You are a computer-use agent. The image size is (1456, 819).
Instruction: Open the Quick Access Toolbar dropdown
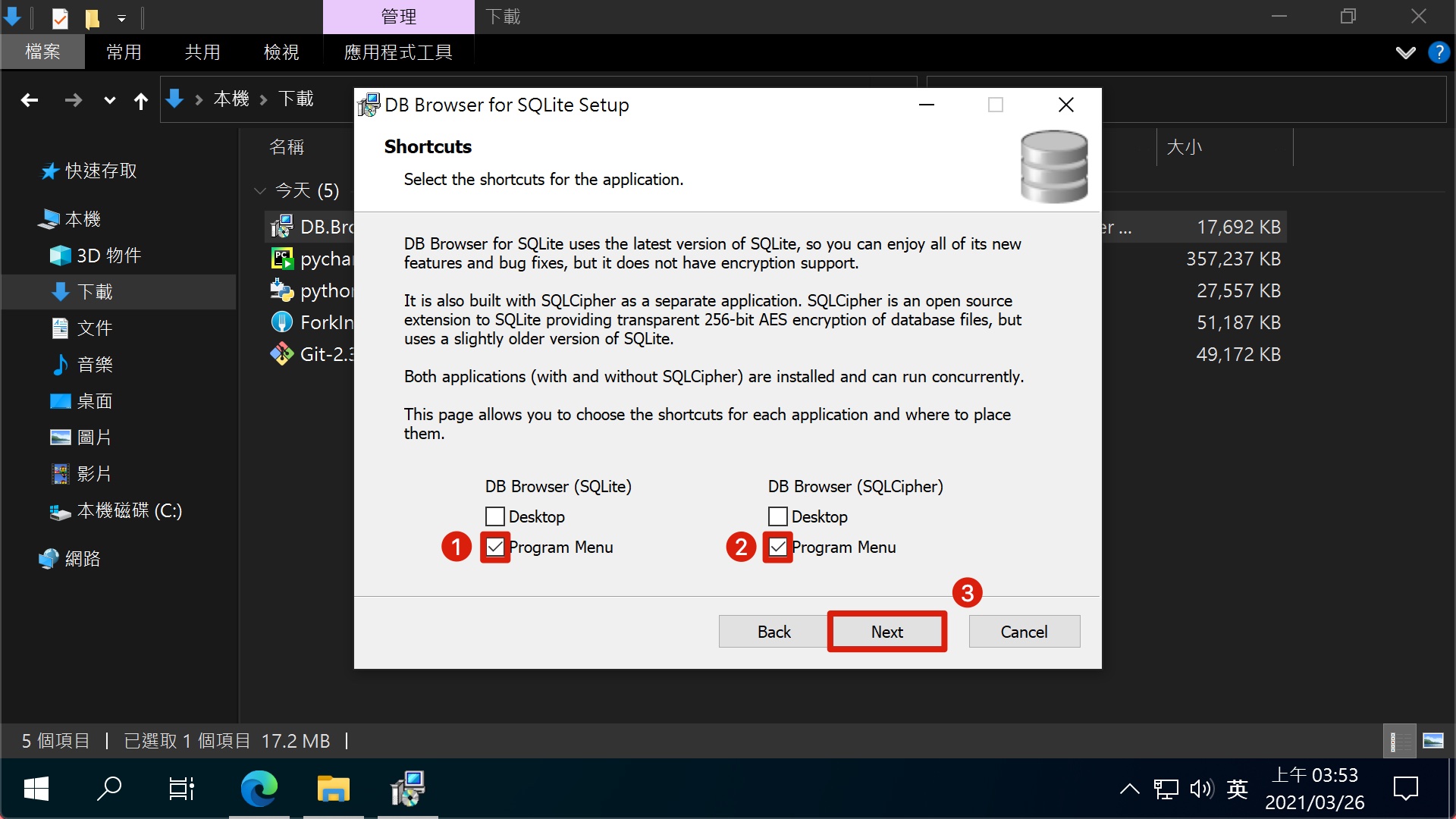pyautogui.click(x=121, y=17)
